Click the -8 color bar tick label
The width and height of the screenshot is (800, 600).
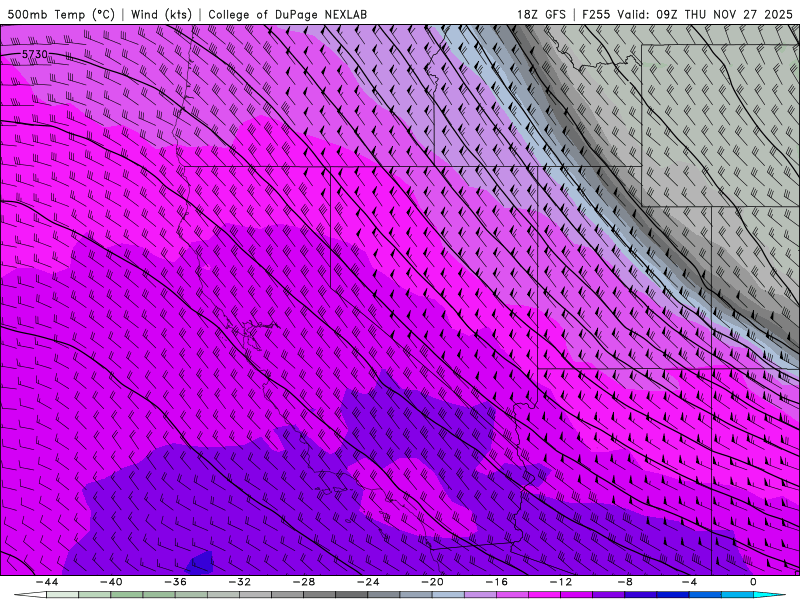click(x=625, y=582)
